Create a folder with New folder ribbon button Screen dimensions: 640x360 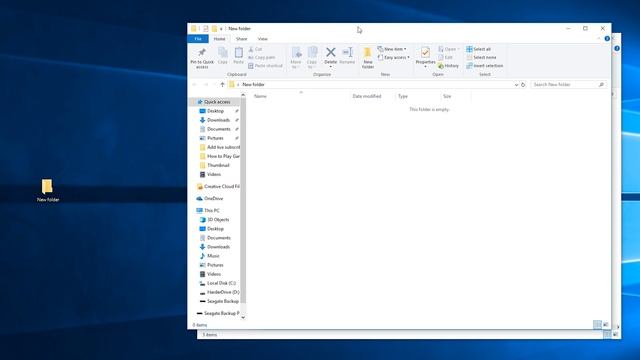pos(368,58)
